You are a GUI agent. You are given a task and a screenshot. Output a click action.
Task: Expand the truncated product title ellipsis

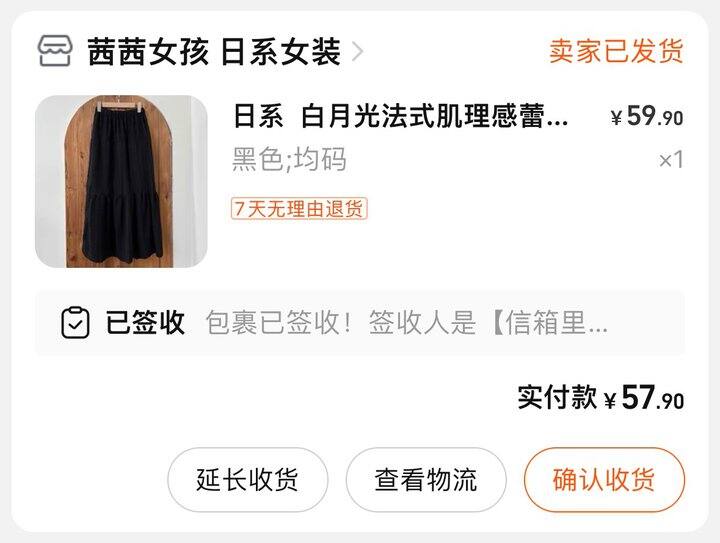pyautogui.click(x=557, y=122)
